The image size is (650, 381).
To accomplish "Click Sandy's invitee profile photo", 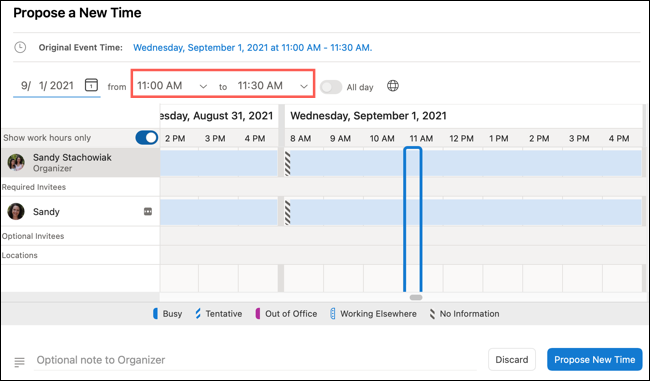I will pyautogui.click(x=16, y=211).
